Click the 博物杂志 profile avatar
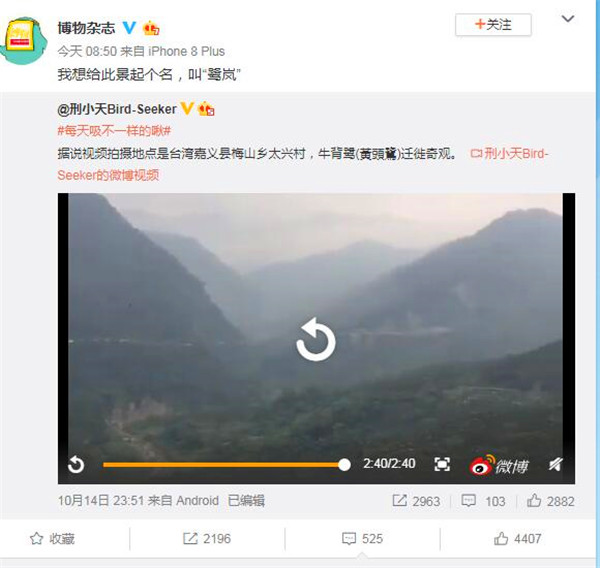 click(x=24, y=40)
